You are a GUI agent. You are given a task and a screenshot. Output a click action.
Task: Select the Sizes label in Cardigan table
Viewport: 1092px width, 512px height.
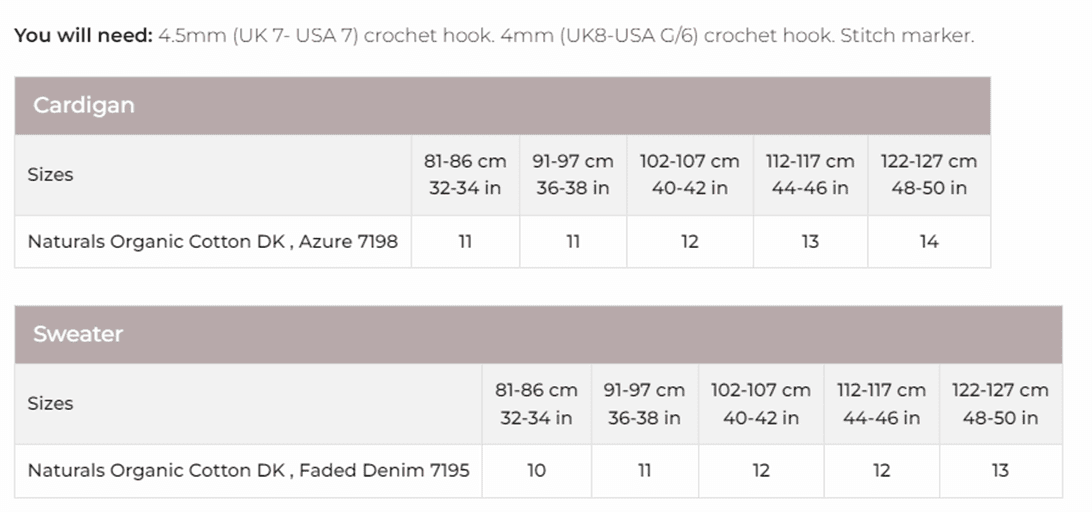pyautogui.click(x=50, y=174)
